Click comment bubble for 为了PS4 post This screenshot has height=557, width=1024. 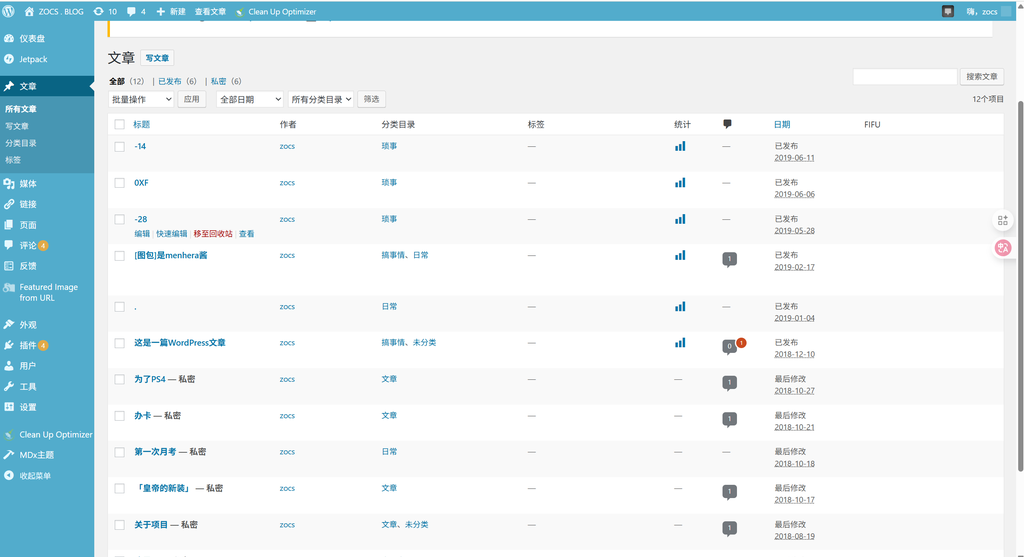(729, 382)
